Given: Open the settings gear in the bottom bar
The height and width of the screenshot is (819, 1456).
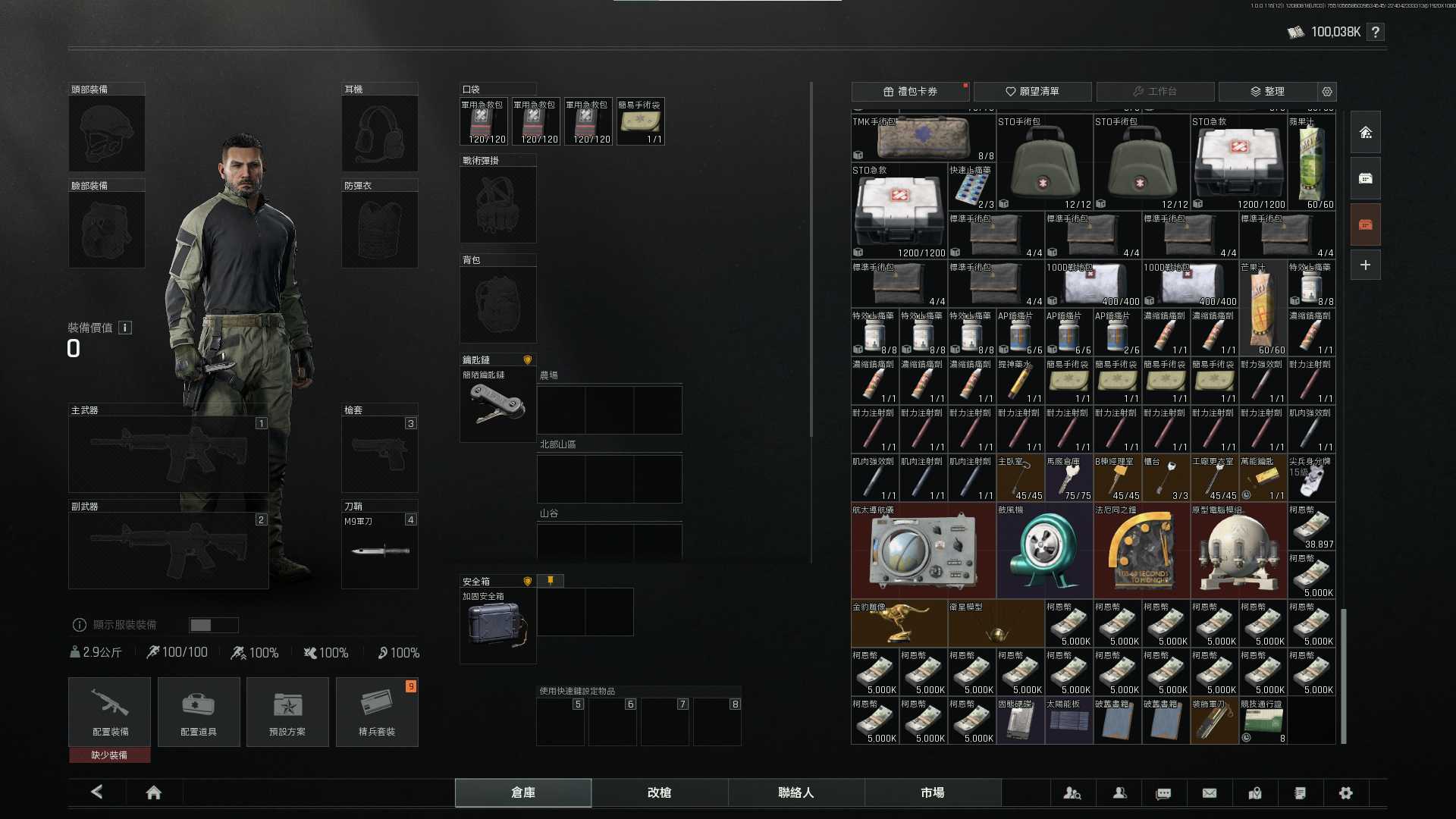Looking at the screenshot, I should [x=1346, y=793].
